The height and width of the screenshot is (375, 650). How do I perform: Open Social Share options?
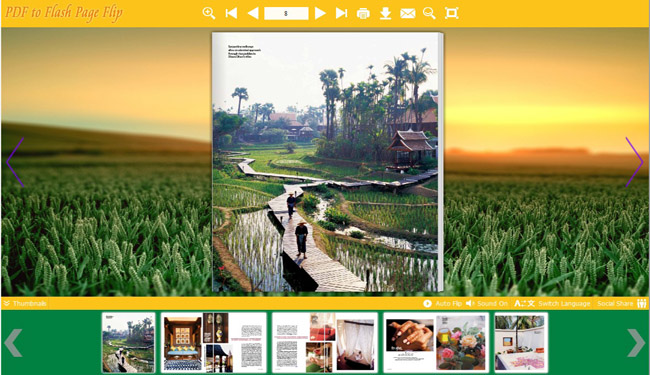click(x=622, y=303)
